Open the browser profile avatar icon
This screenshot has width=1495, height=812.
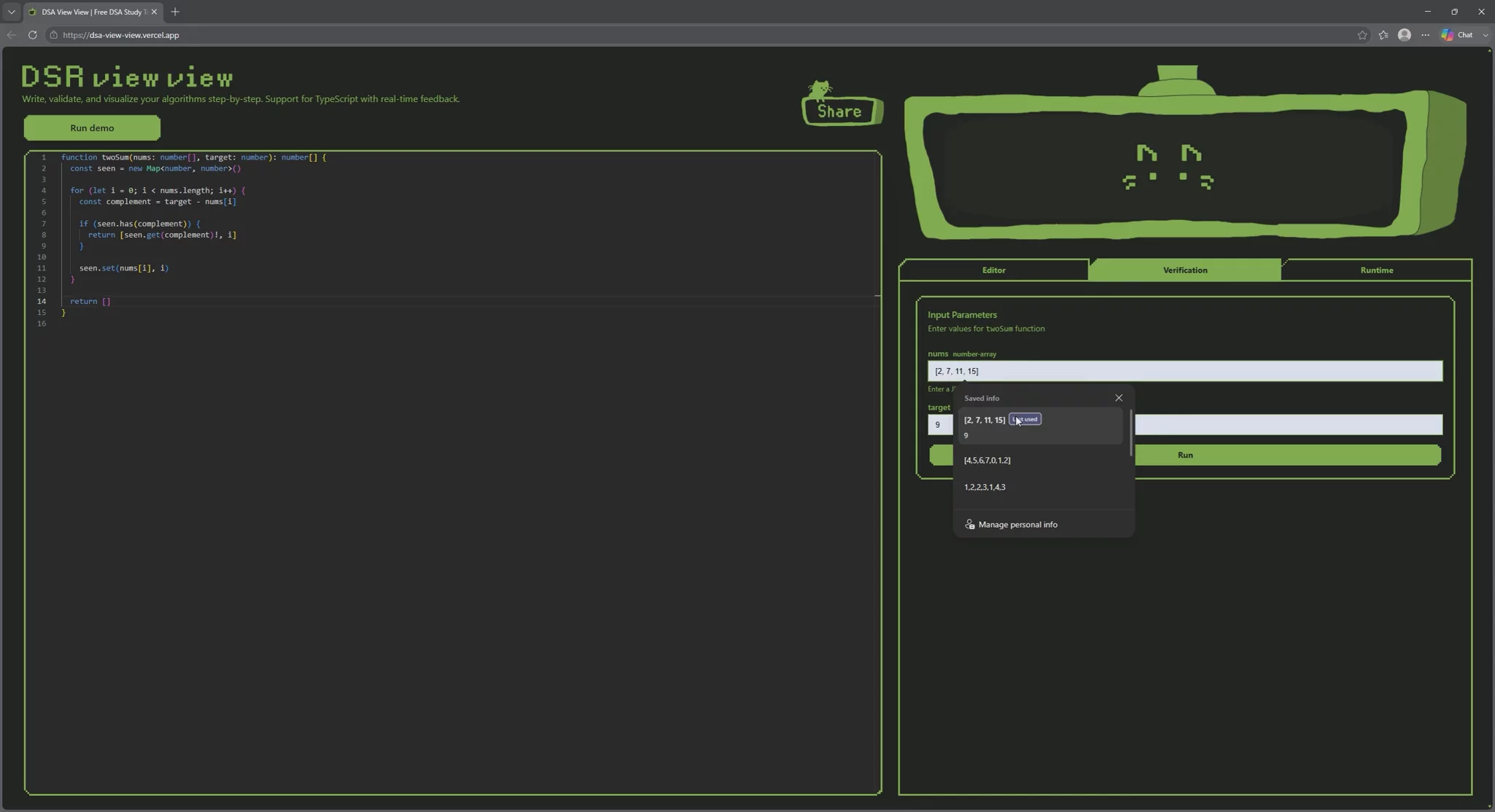pos(1404,35)
